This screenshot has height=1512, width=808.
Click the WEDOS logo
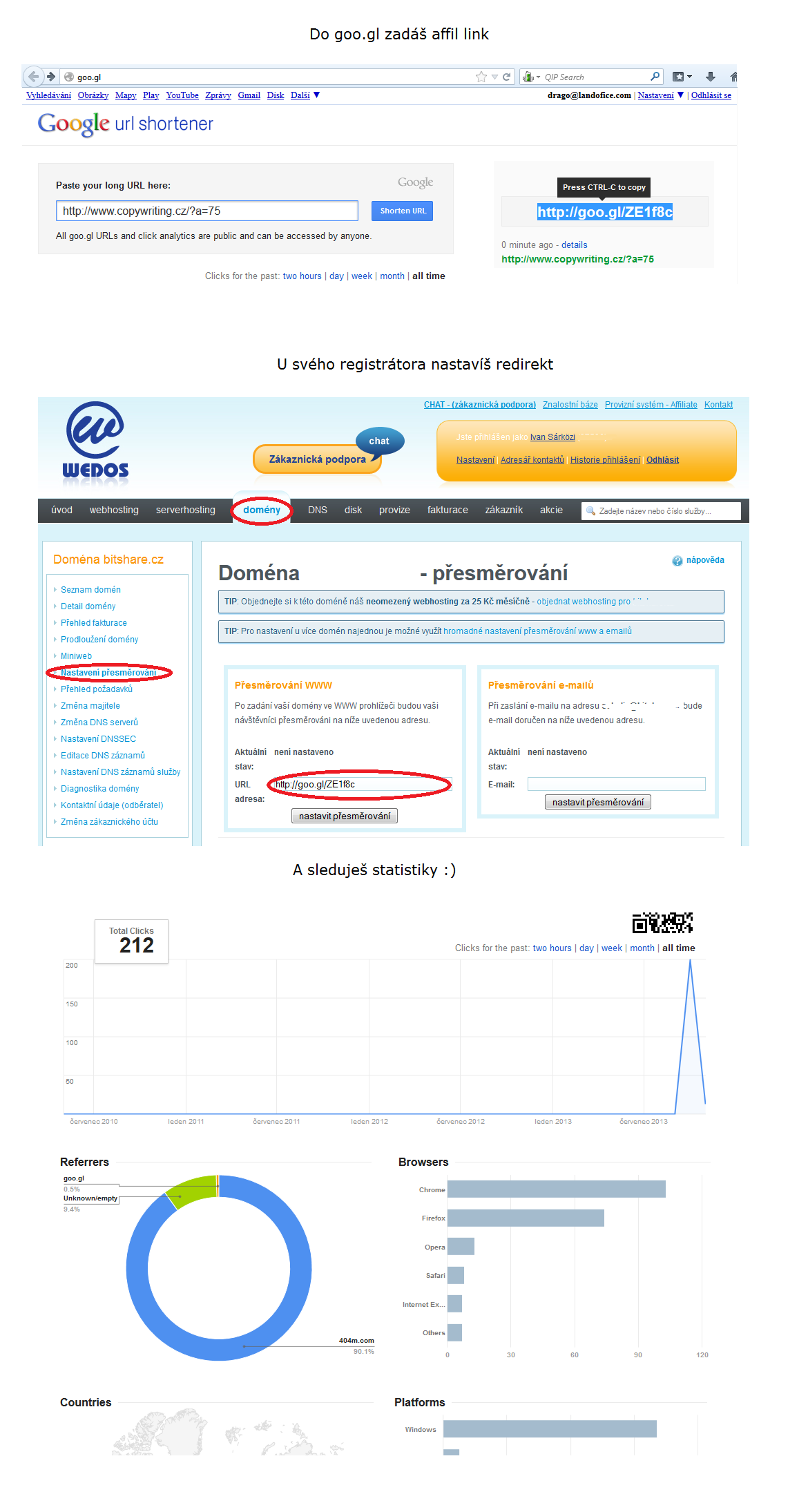tap(95, 441)
